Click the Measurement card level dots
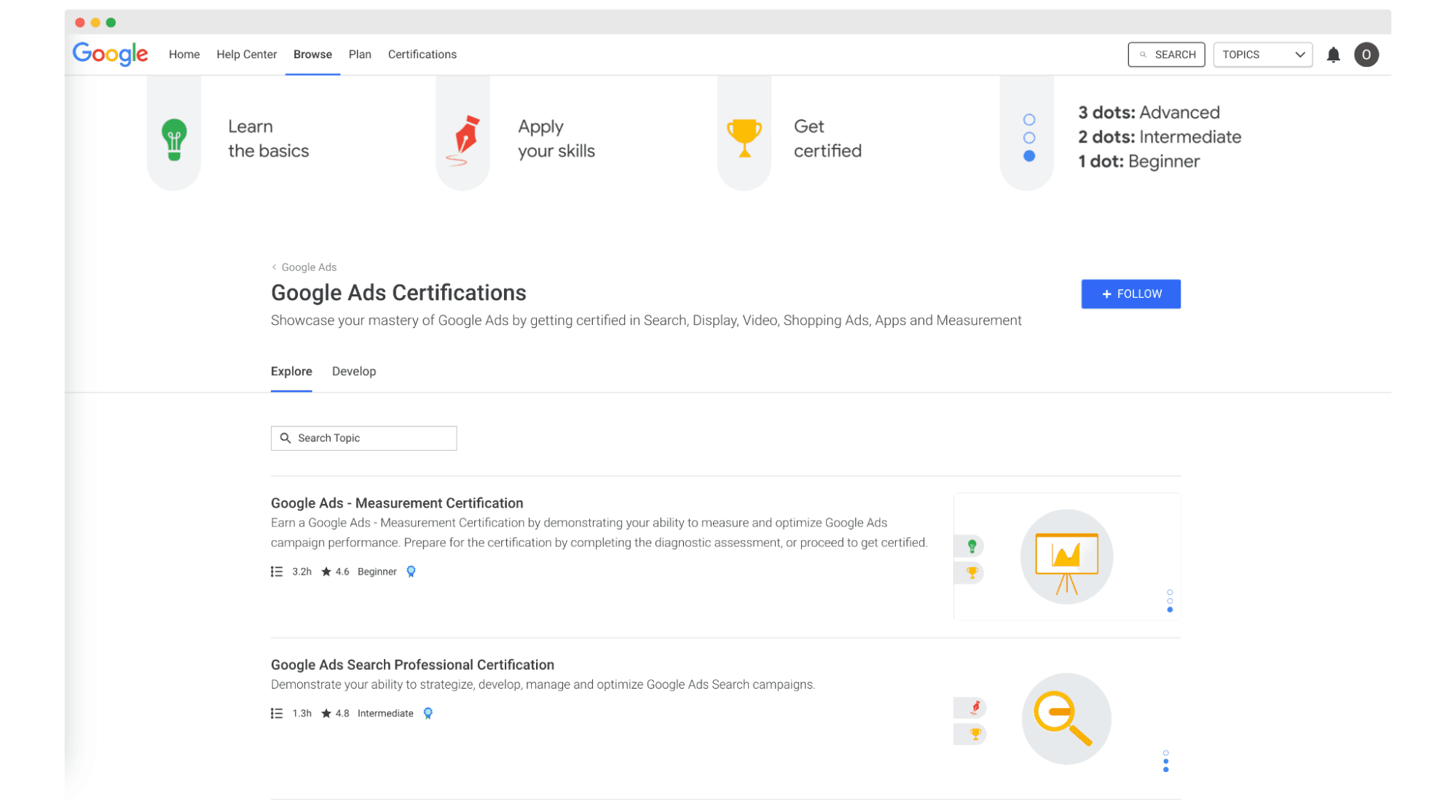 coord(1170,601)
